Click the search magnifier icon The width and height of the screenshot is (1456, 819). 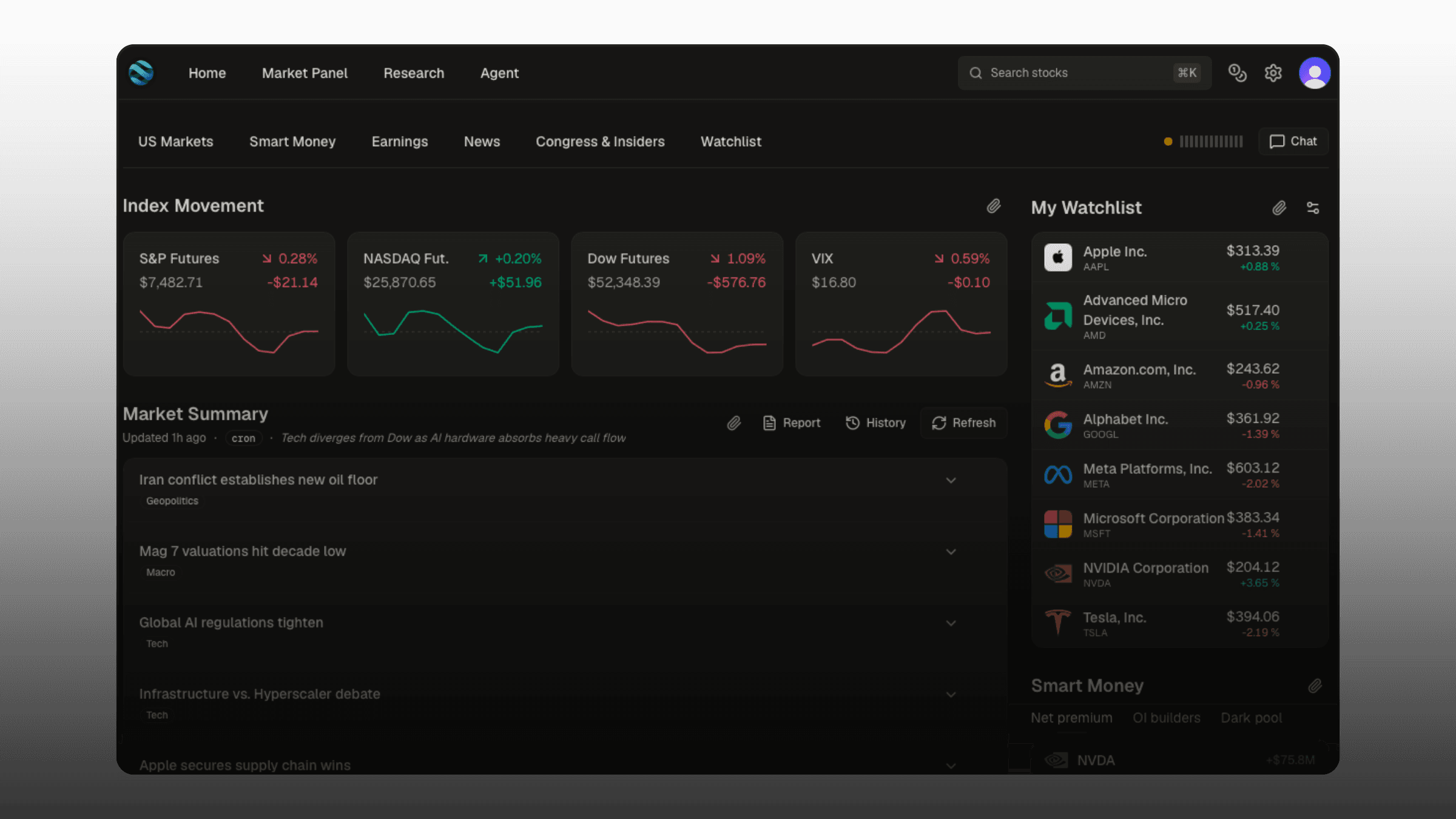coord(976,73)
